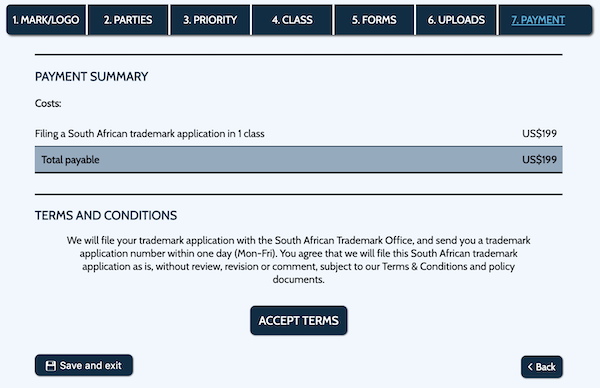This screenshot has width=600, height=388.
Task: Select the 4. Class tab
Action: [x=292, y=20]
